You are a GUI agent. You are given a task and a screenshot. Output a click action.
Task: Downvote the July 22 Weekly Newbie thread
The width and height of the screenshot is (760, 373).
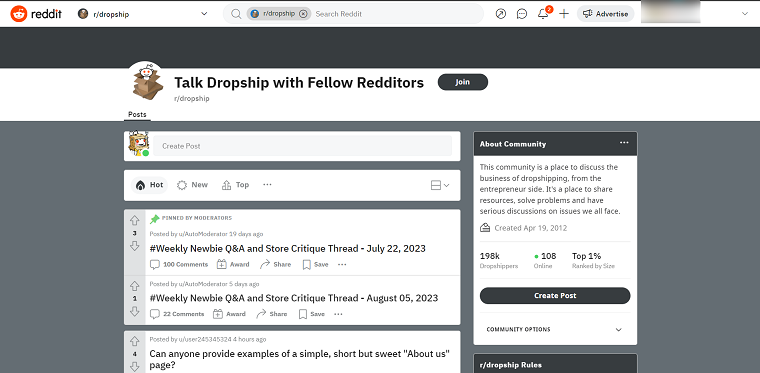[x=135, y=246]
